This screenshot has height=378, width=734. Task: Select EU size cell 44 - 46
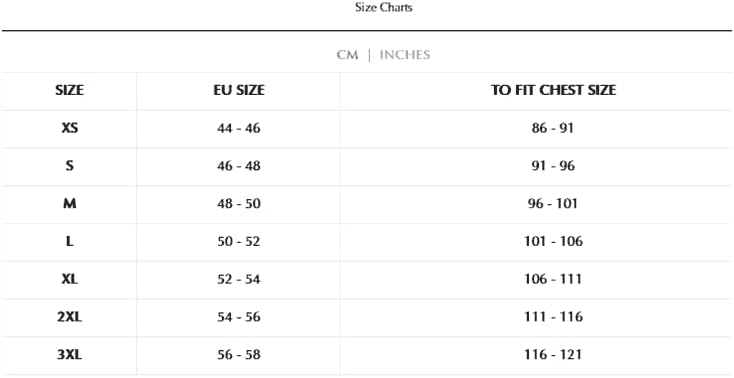point(239,128)
